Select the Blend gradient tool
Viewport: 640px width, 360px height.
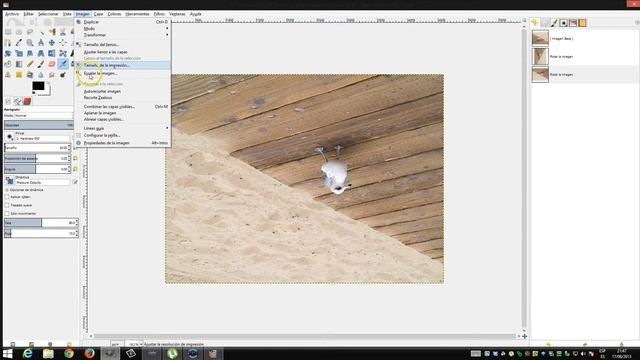pos(19,64)
